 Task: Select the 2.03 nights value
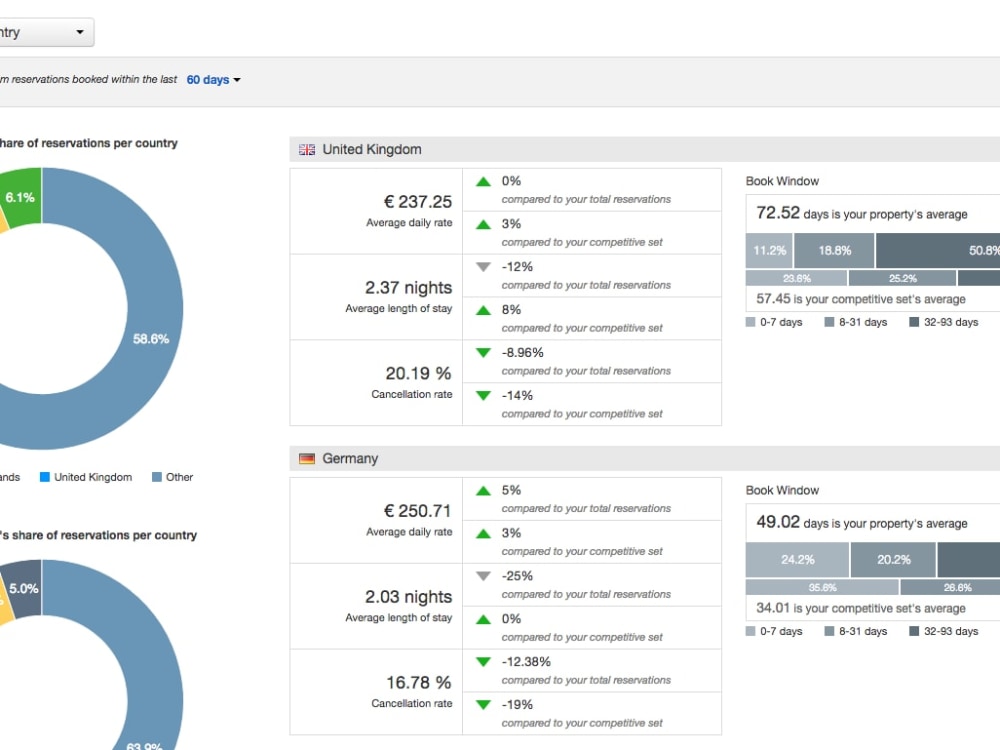[408, 597]
